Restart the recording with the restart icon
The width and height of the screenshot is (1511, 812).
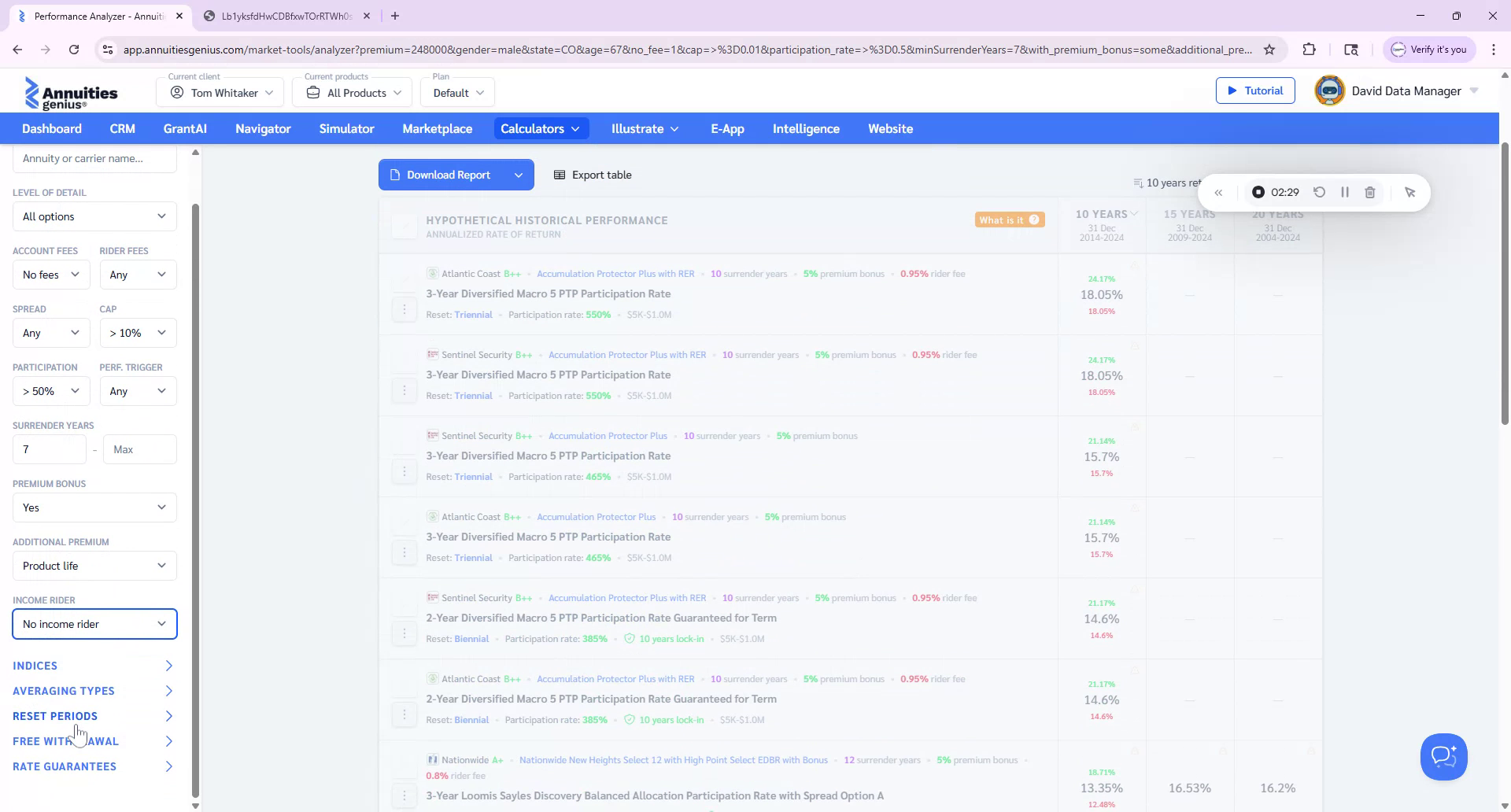pos(1319,192)
